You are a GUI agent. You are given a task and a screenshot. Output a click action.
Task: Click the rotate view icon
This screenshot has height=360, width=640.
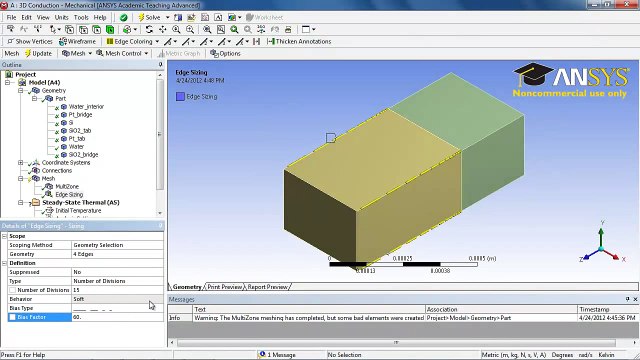(x=149, y=29)
